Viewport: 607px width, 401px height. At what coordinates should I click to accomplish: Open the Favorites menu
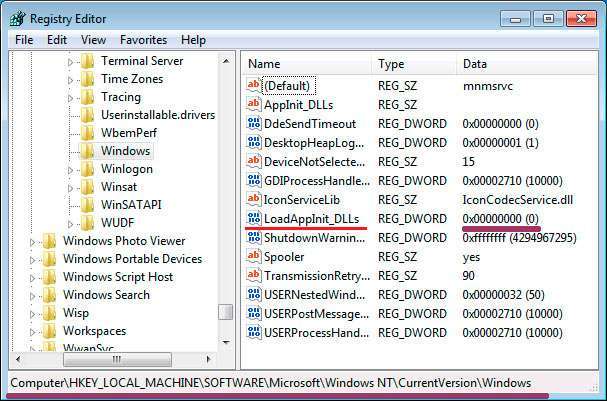[143, 40]
